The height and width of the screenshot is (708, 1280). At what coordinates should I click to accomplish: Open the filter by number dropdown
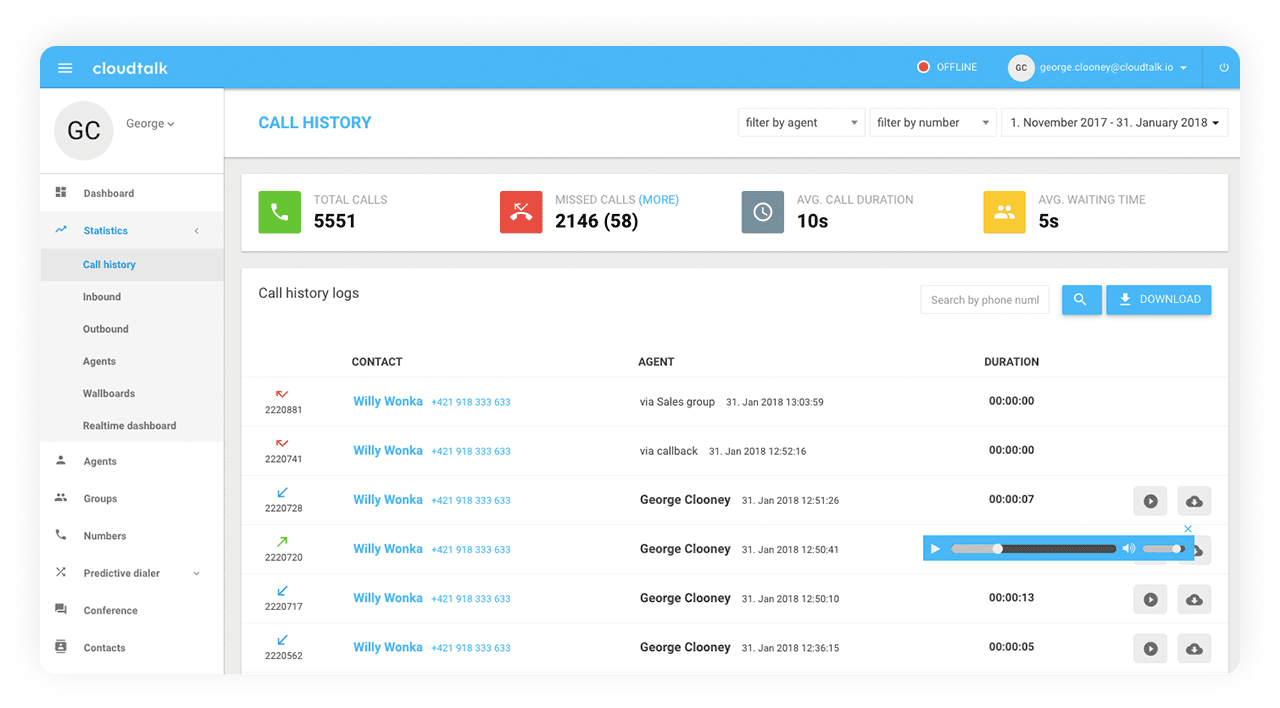pos(932,123)
